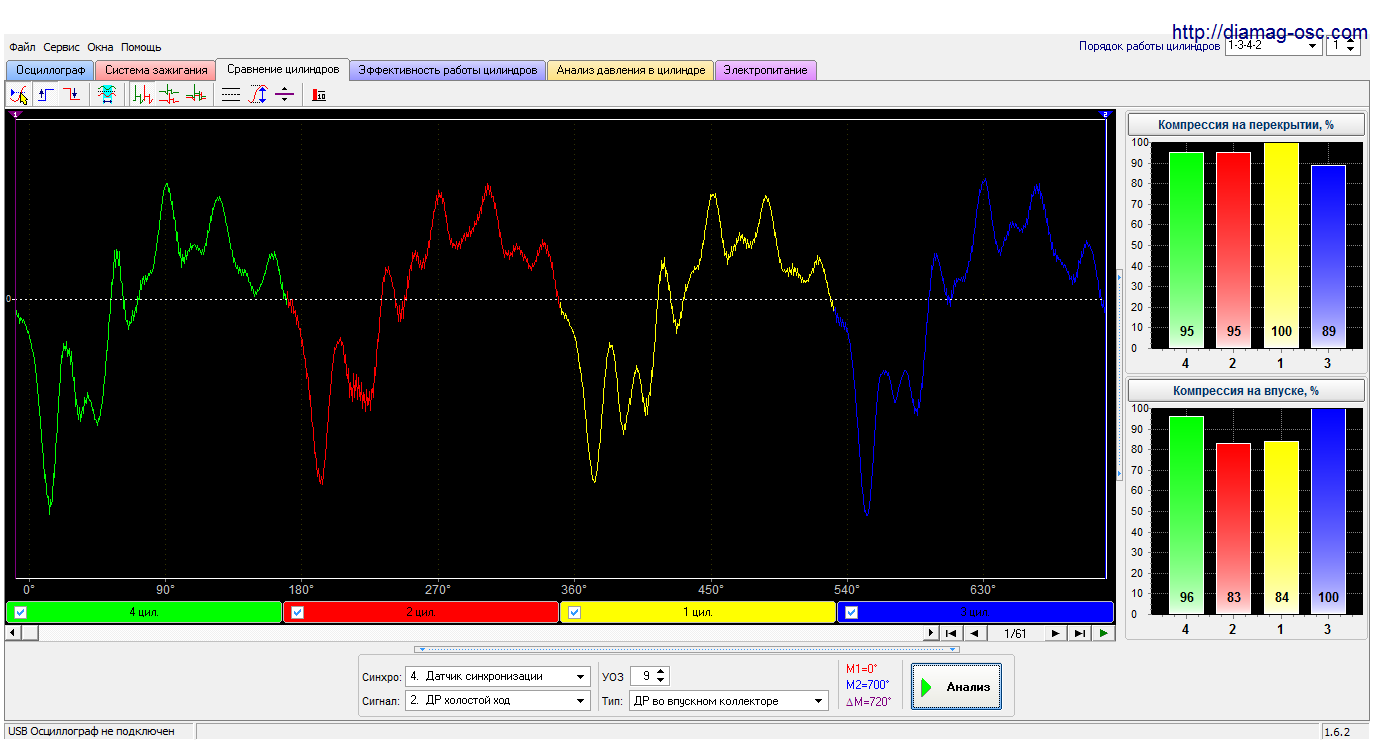Click the blue rising-edge trigger icon
The height and width of the screenshot is (744, 1382).
coord(45,95)
